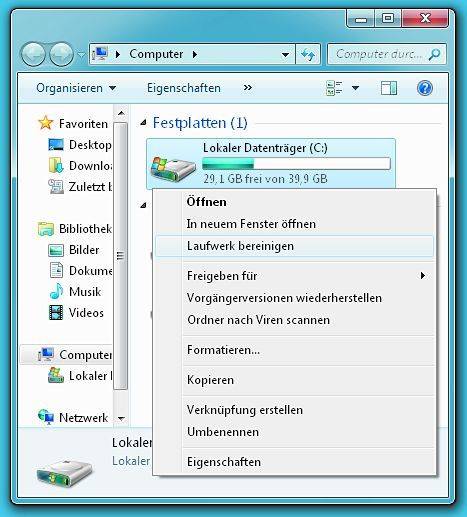467x517 pixels.
Task: Open the Dokumente library
Action: coord(91,271)
